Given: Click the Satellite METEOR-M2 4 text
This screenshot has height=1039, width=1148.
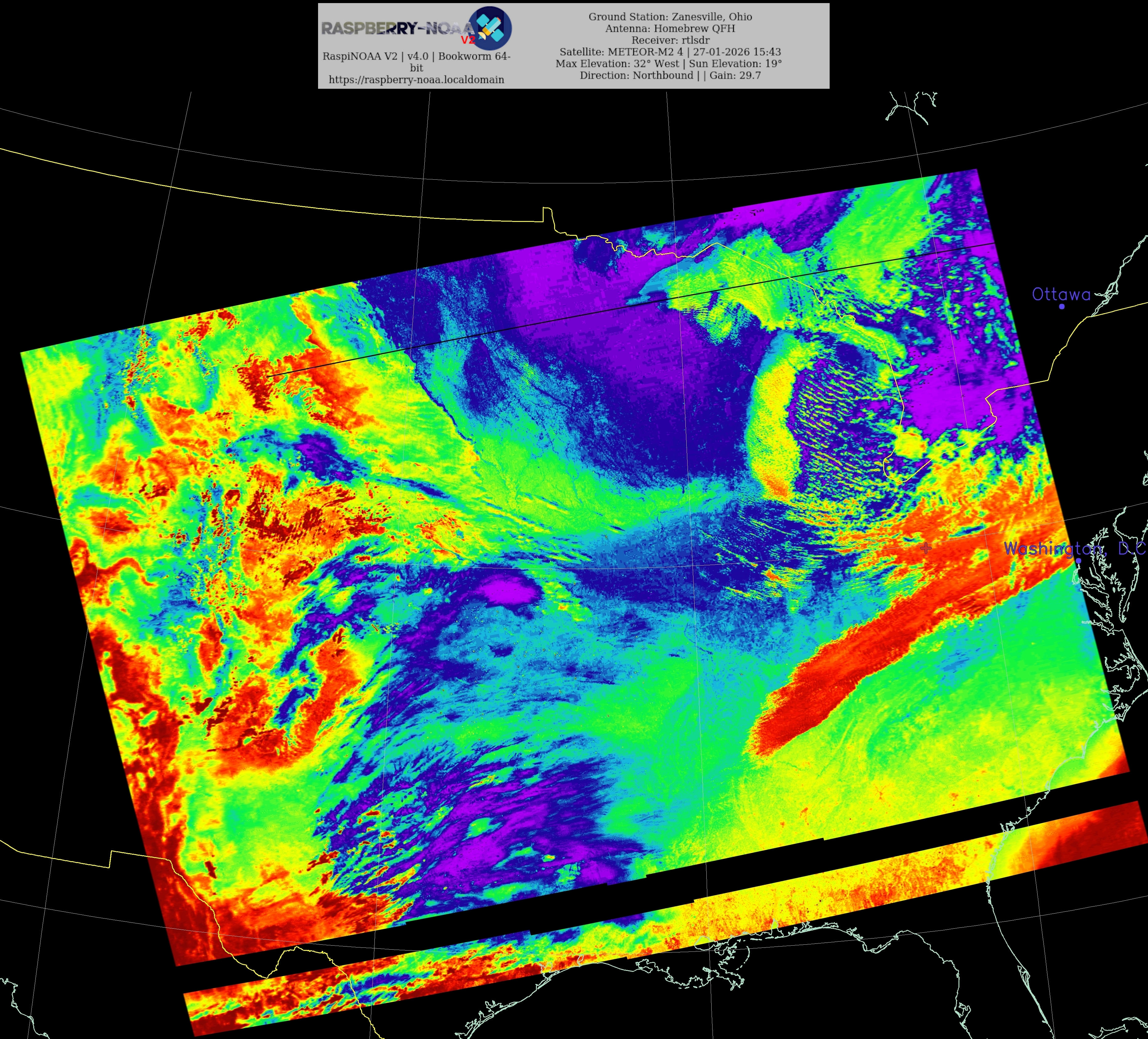Looking at the screenshot, I should pos(621,52).
